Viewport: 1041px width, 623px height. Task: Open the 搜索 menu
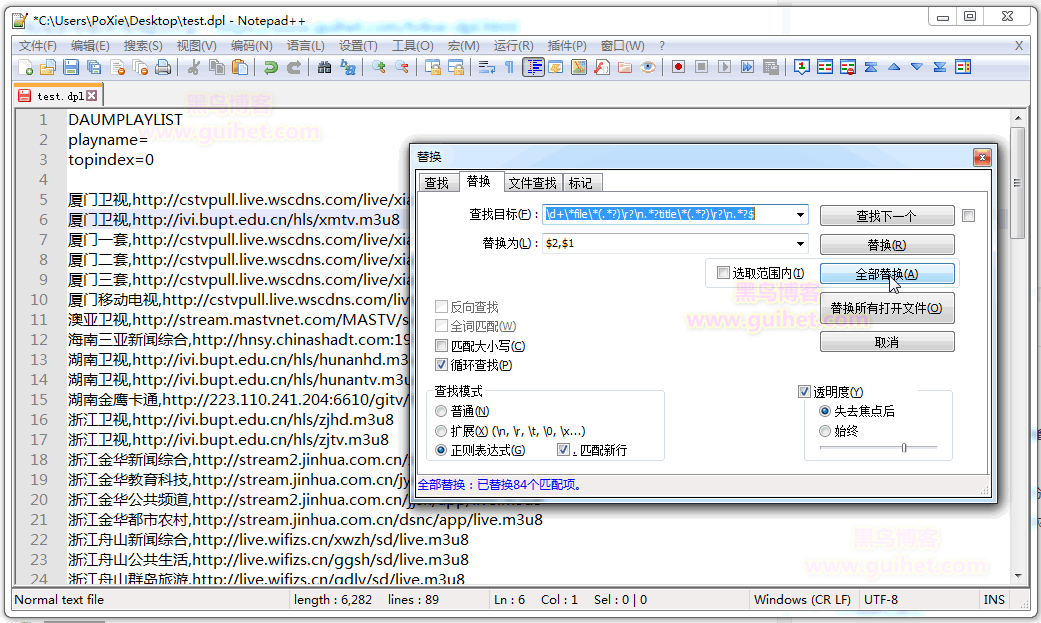pos(143,46)
